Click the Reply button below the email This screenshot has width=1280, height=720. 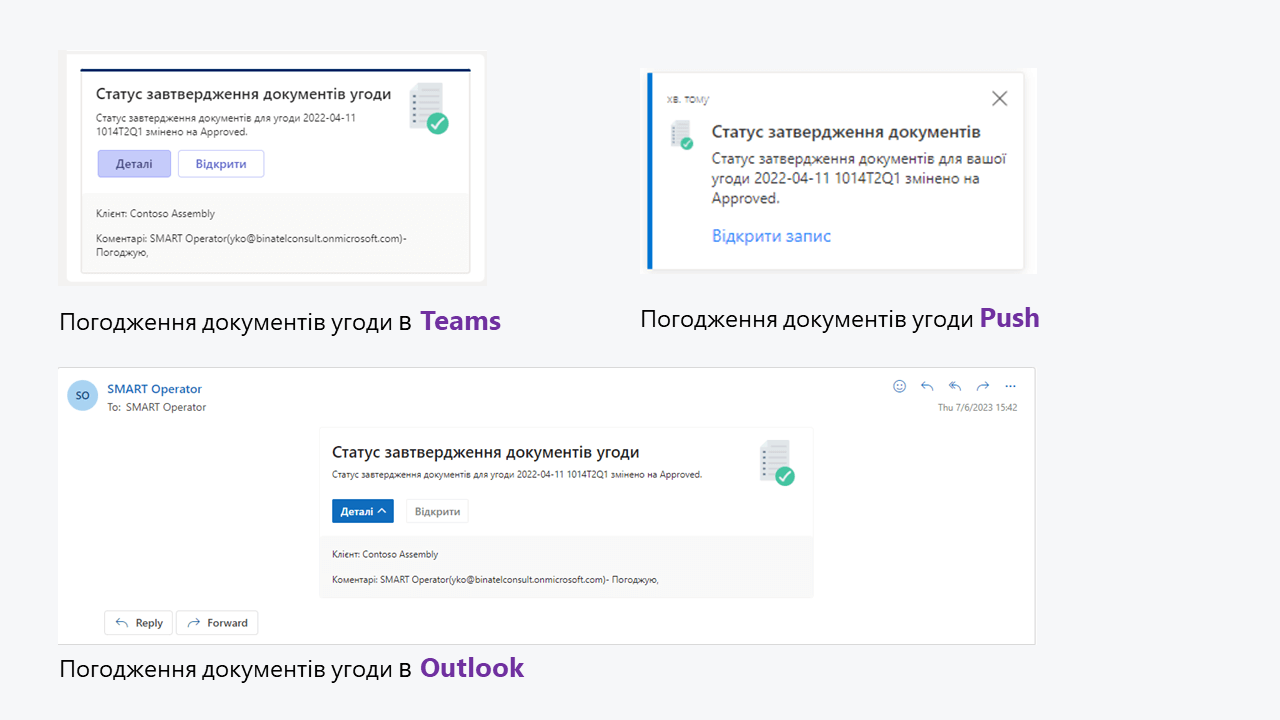139,623
